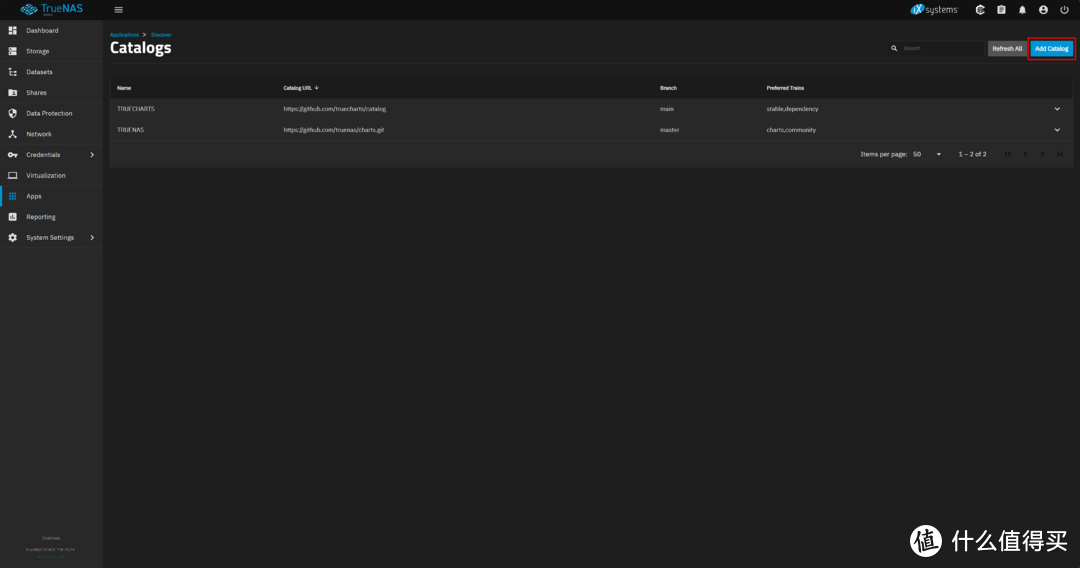
Task: Open the Jobs clipboard icon
Action: tap(1001, 10)
